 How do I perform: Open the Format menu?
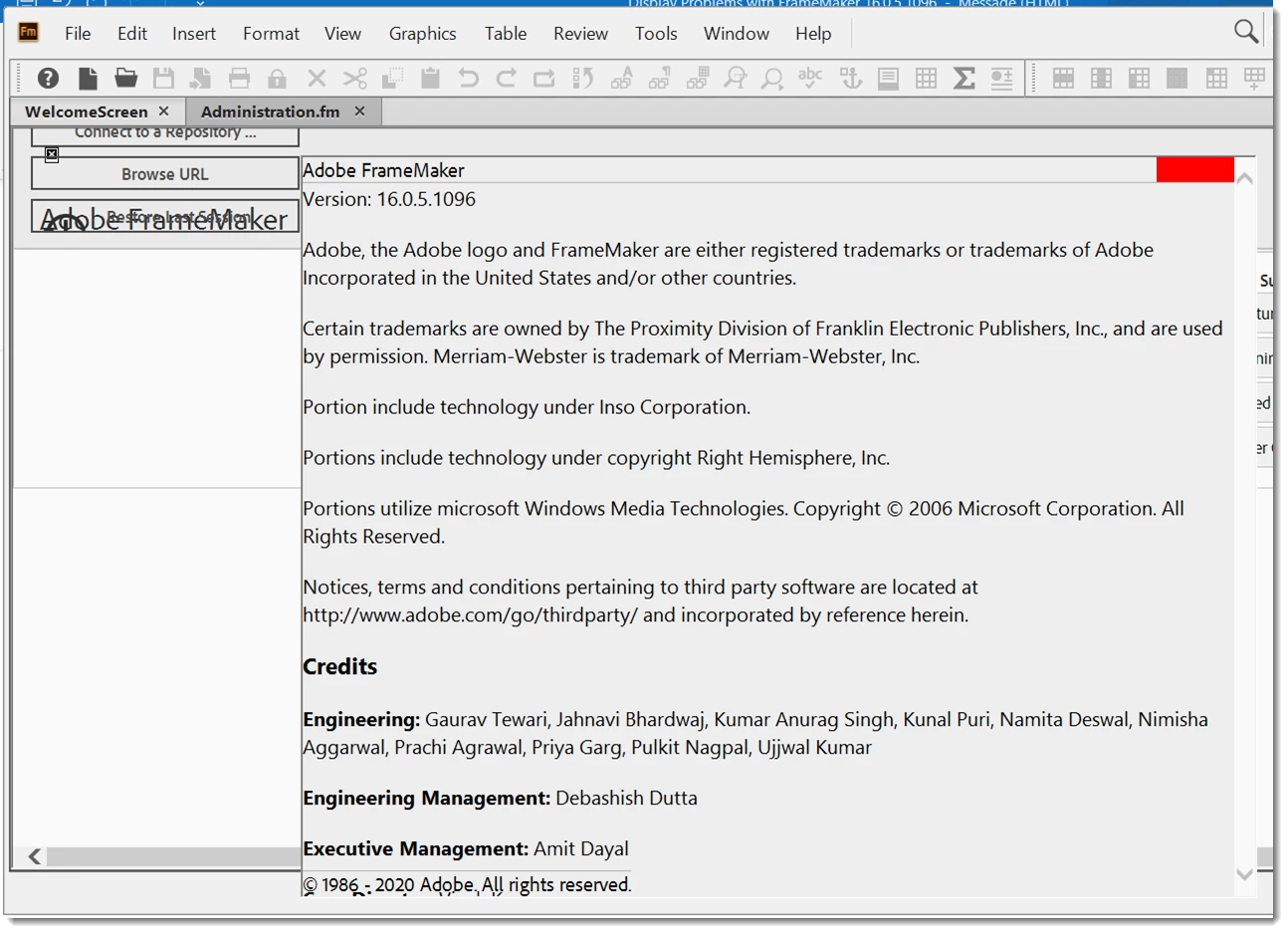pyautogui.click(x=271, y=34)
